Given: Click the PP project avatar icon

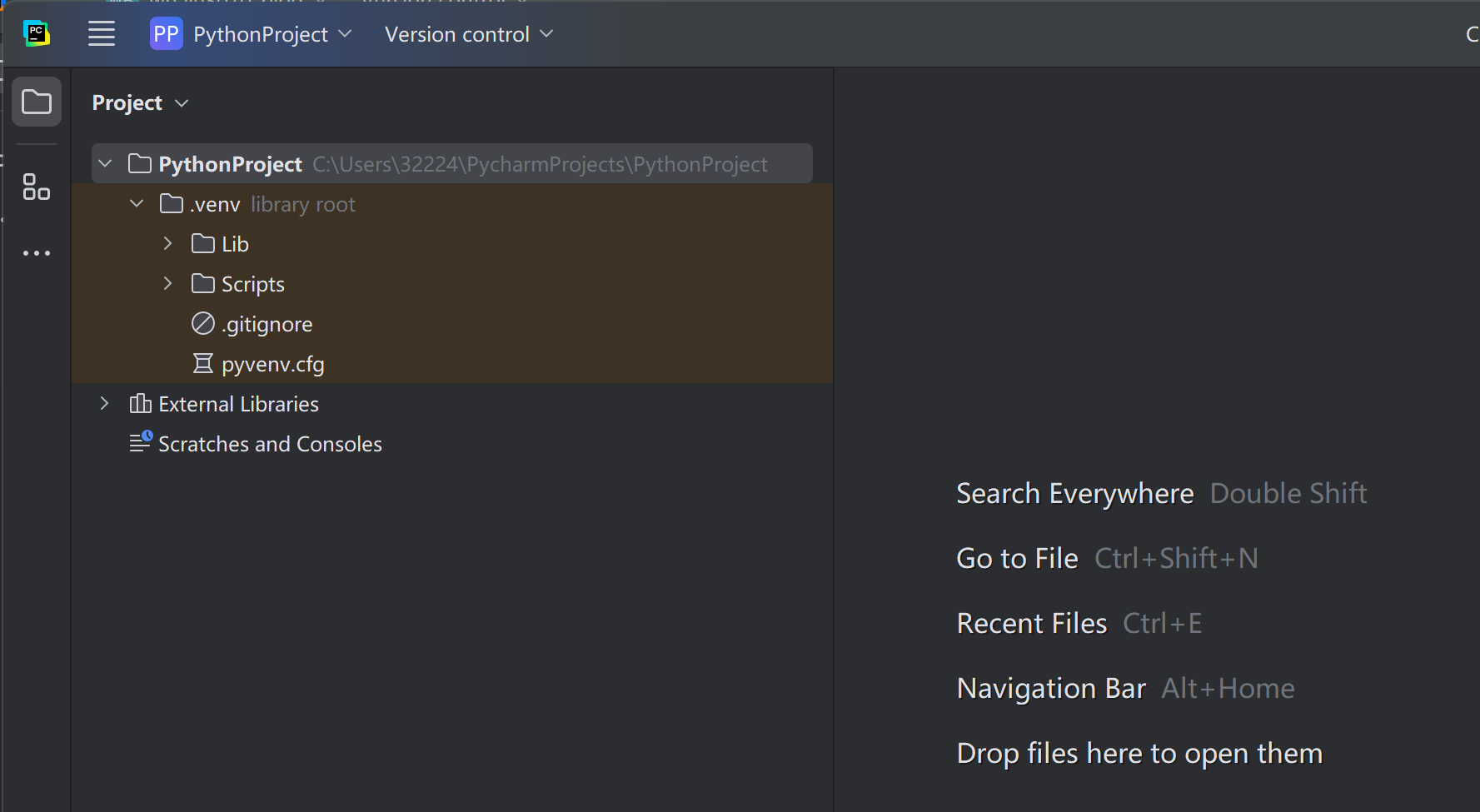Looking at the screenshot, I should [165, 33].
